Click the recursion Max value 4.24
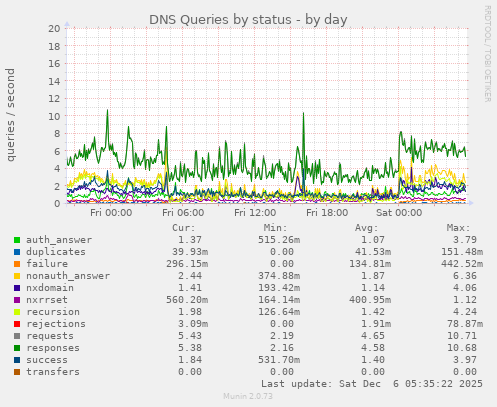The image size is (497, 407). point(465,312)
